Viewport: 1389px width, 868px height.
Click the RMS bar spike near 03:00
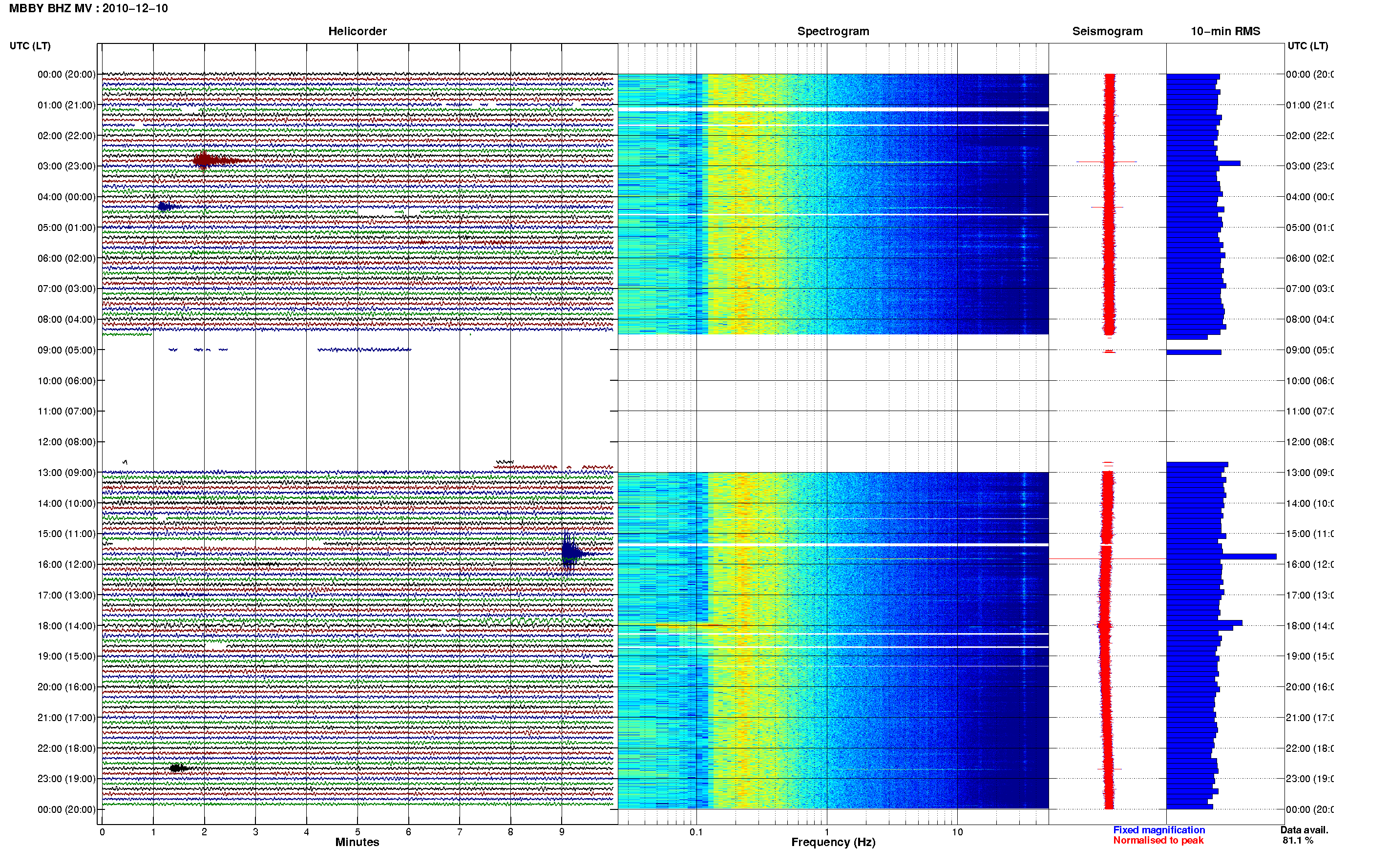(x=1203, y=163)
